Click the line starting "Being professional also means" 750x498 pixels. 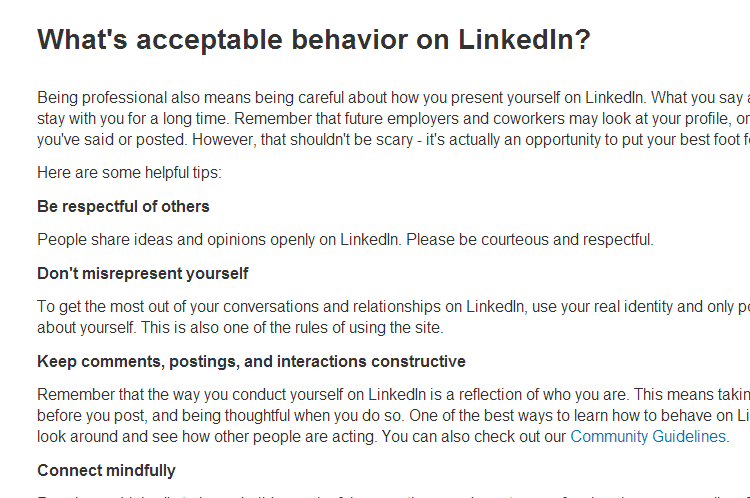point(393,98)
